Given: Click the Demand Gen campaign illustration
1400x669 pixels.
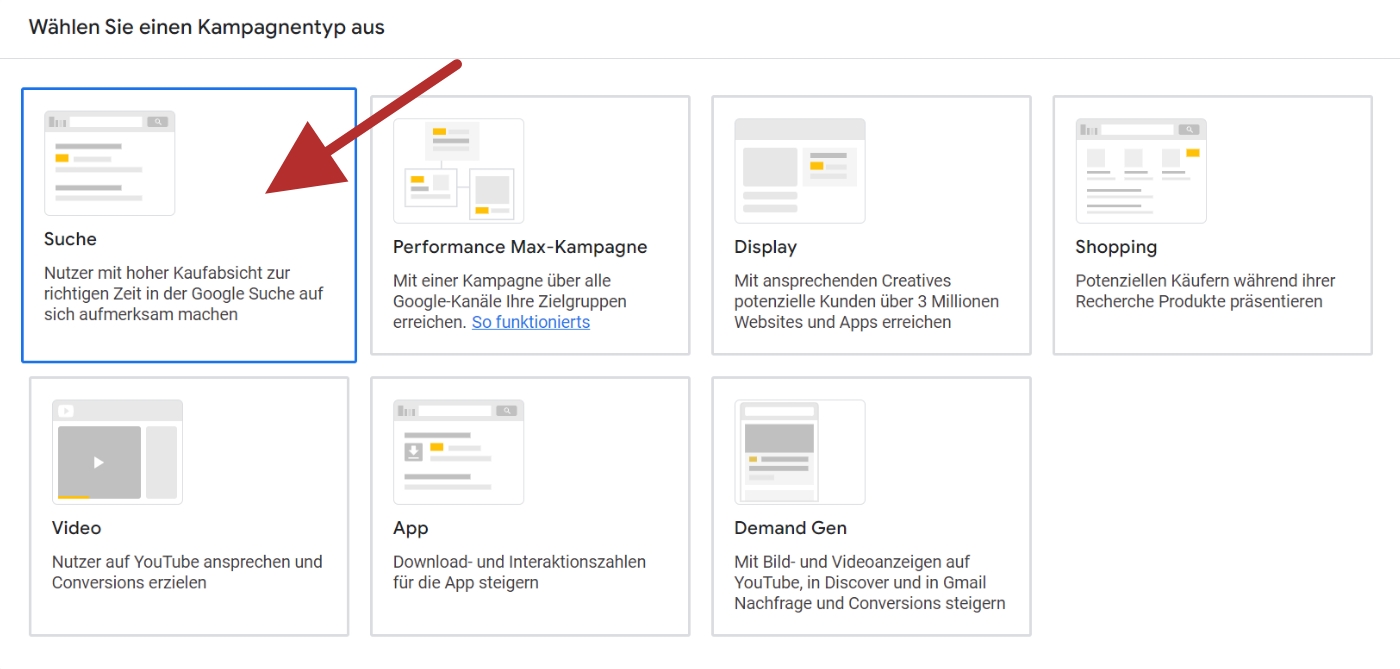Looking at the screenshot, I should (x=799, y=451).
